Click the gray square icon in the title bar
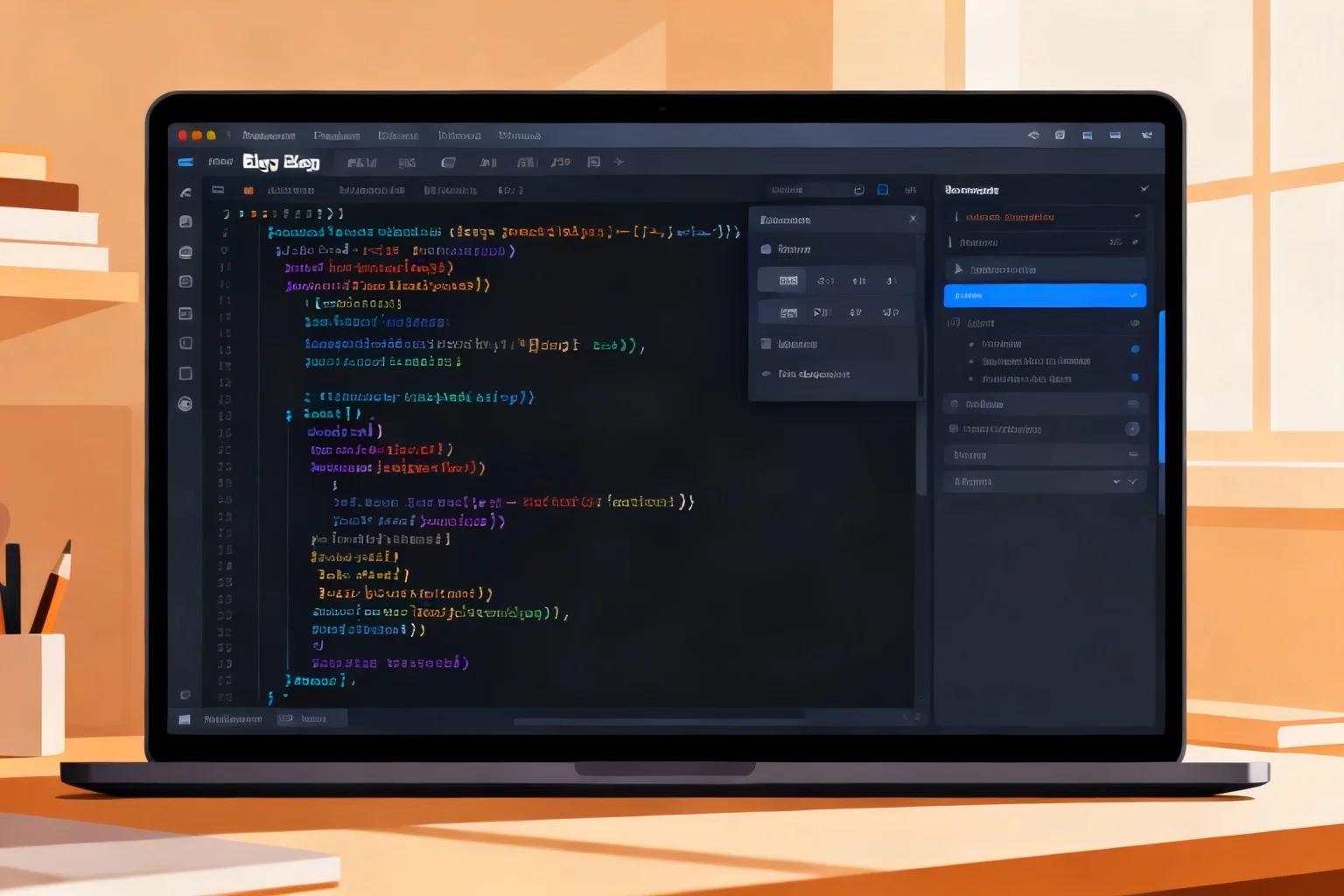 point(1060,136)
